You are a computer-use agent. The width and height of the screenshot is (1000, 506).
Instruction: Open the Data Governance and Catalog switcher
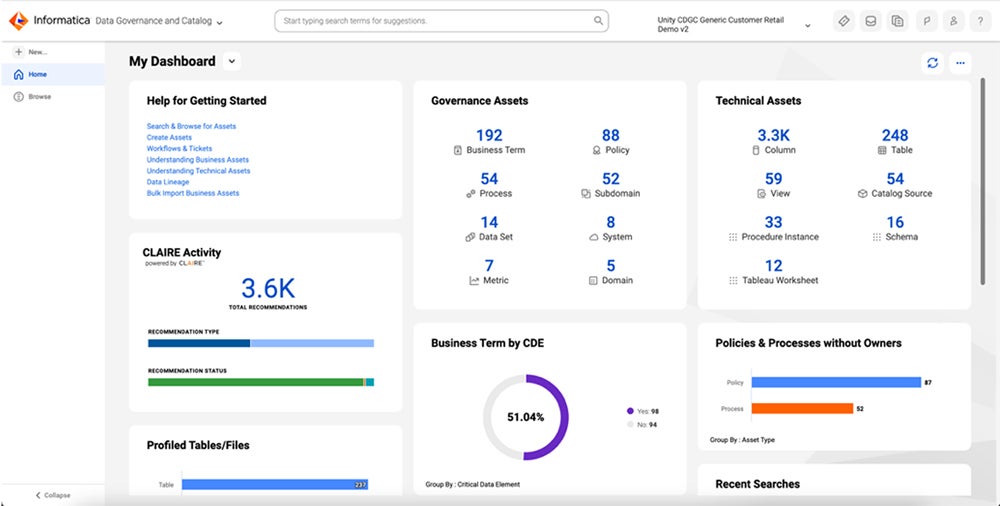pyautogui.click(x=160, y=21)
